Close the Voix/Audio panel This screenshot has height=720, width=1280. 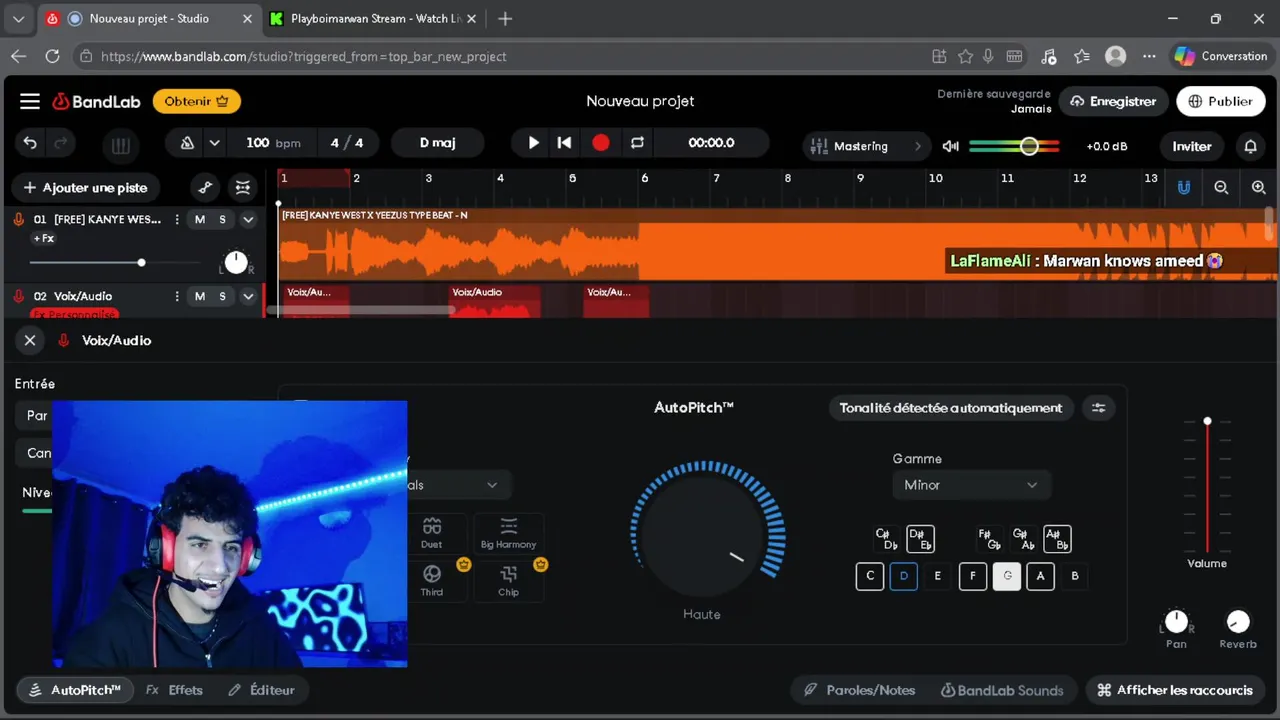[x=30, y=340]
